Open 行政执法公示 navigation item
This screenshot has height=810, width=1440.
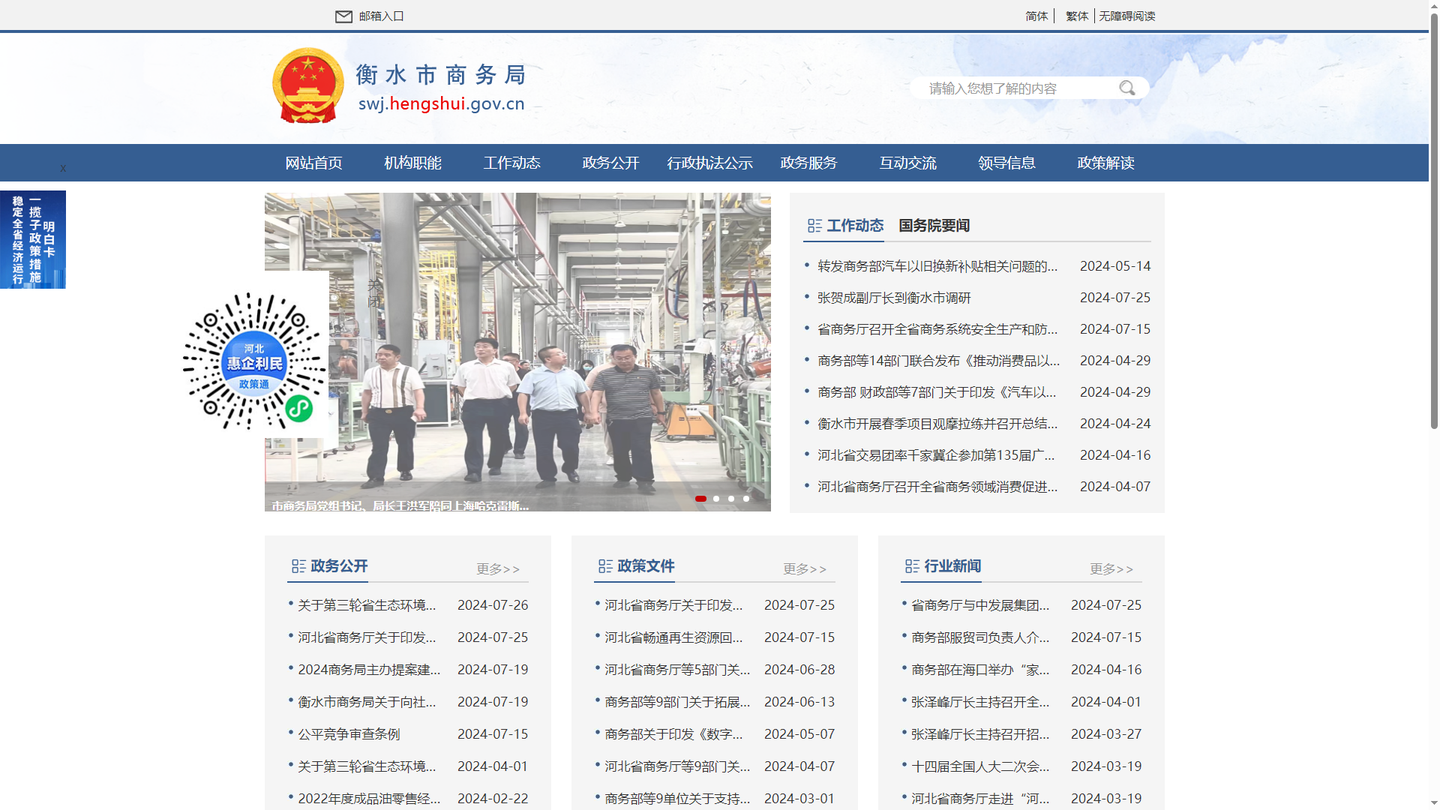[710, 163]
